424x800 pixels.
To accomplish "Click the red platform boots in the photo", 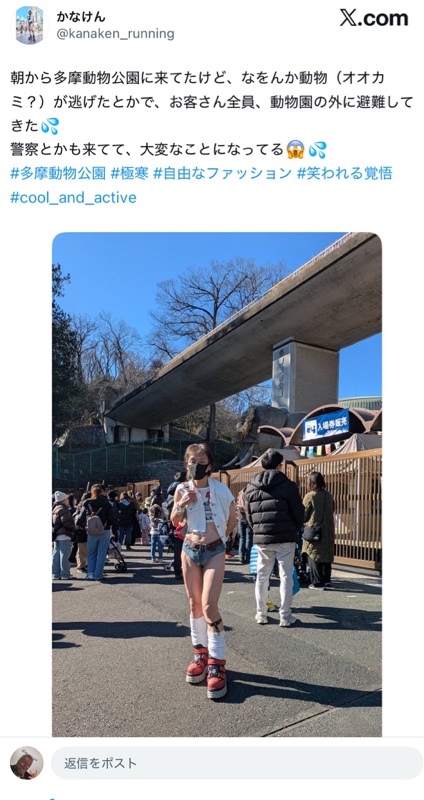I will [207, 671].
